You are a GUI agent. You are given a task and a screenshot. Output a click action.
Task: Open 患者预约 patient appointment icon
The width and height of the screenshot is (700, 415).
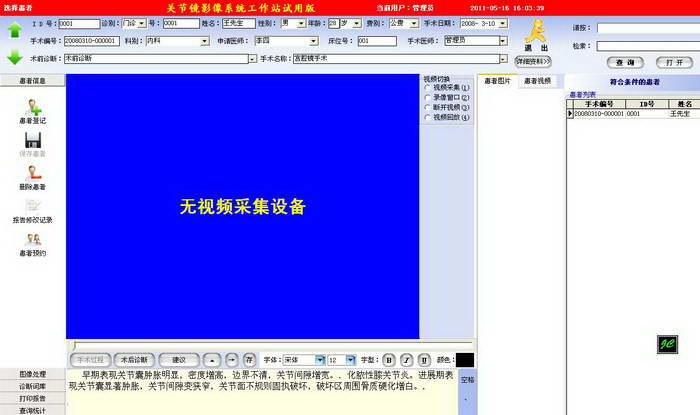pos(33,240)
